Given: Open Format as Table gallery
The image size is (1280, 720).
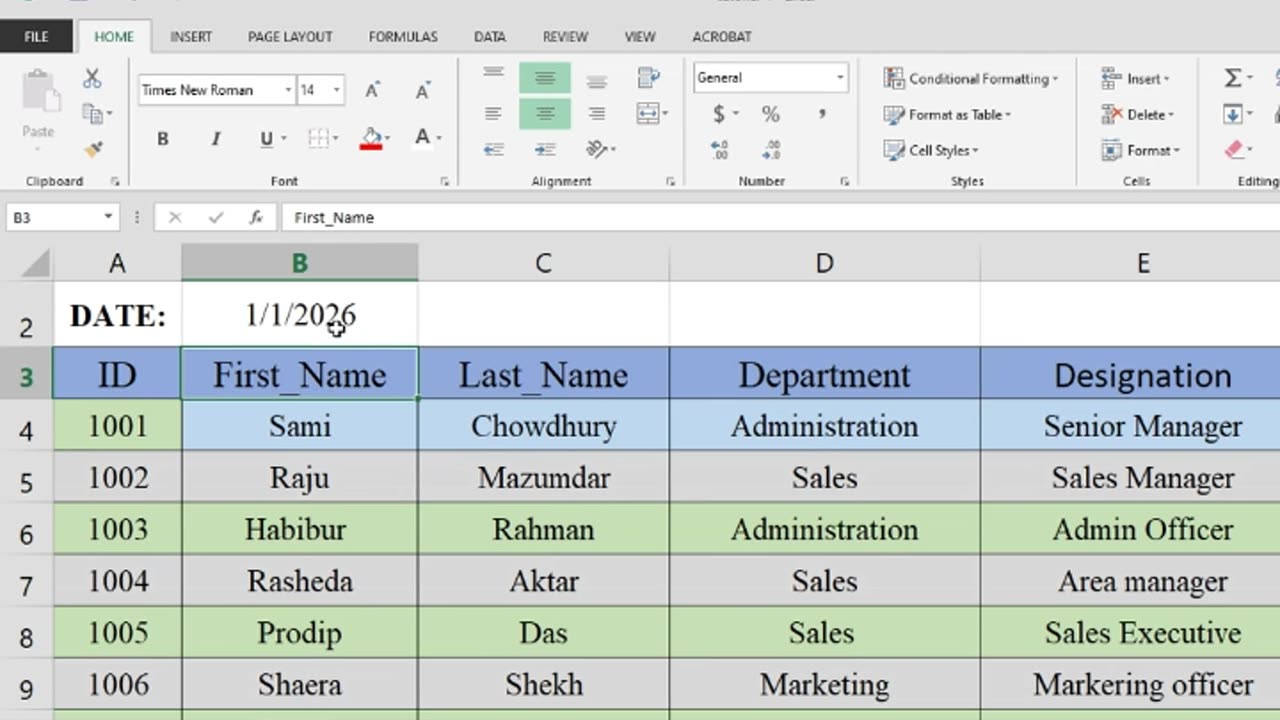Looking at the screenshot, I should click(947, 115).
